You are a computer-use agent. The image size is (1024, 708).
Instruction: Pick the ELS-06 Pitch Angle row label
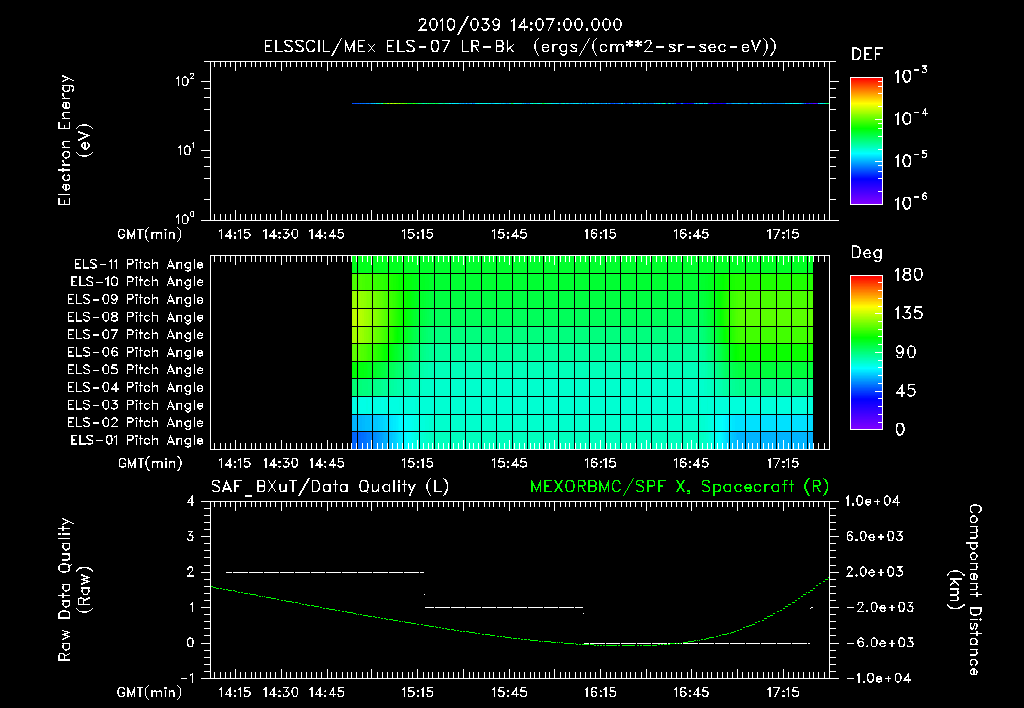pyautogui.click(x=135, y=352)
